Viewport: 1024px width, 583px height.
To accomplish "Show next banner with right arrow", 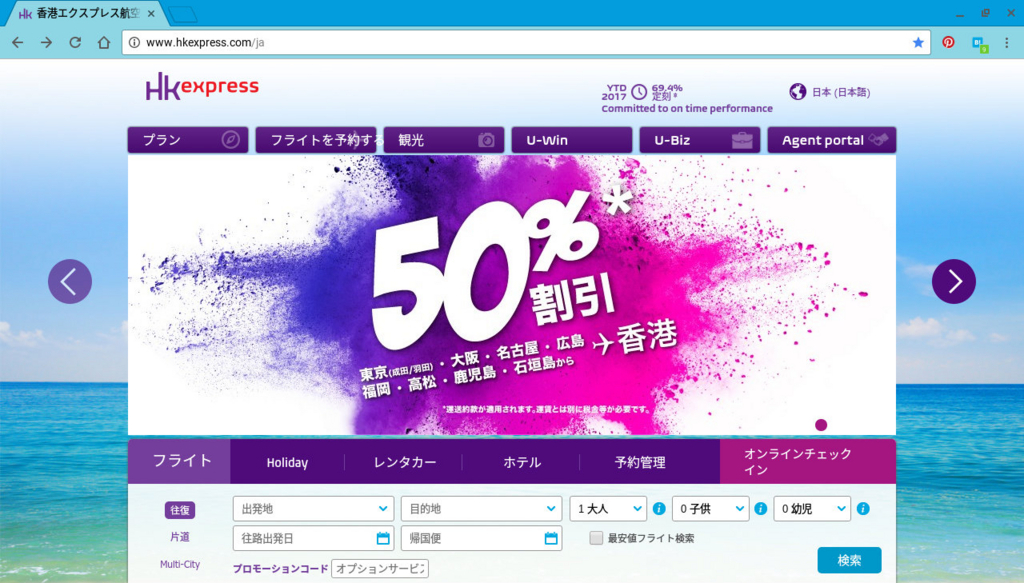I will [x=954, y=281].
